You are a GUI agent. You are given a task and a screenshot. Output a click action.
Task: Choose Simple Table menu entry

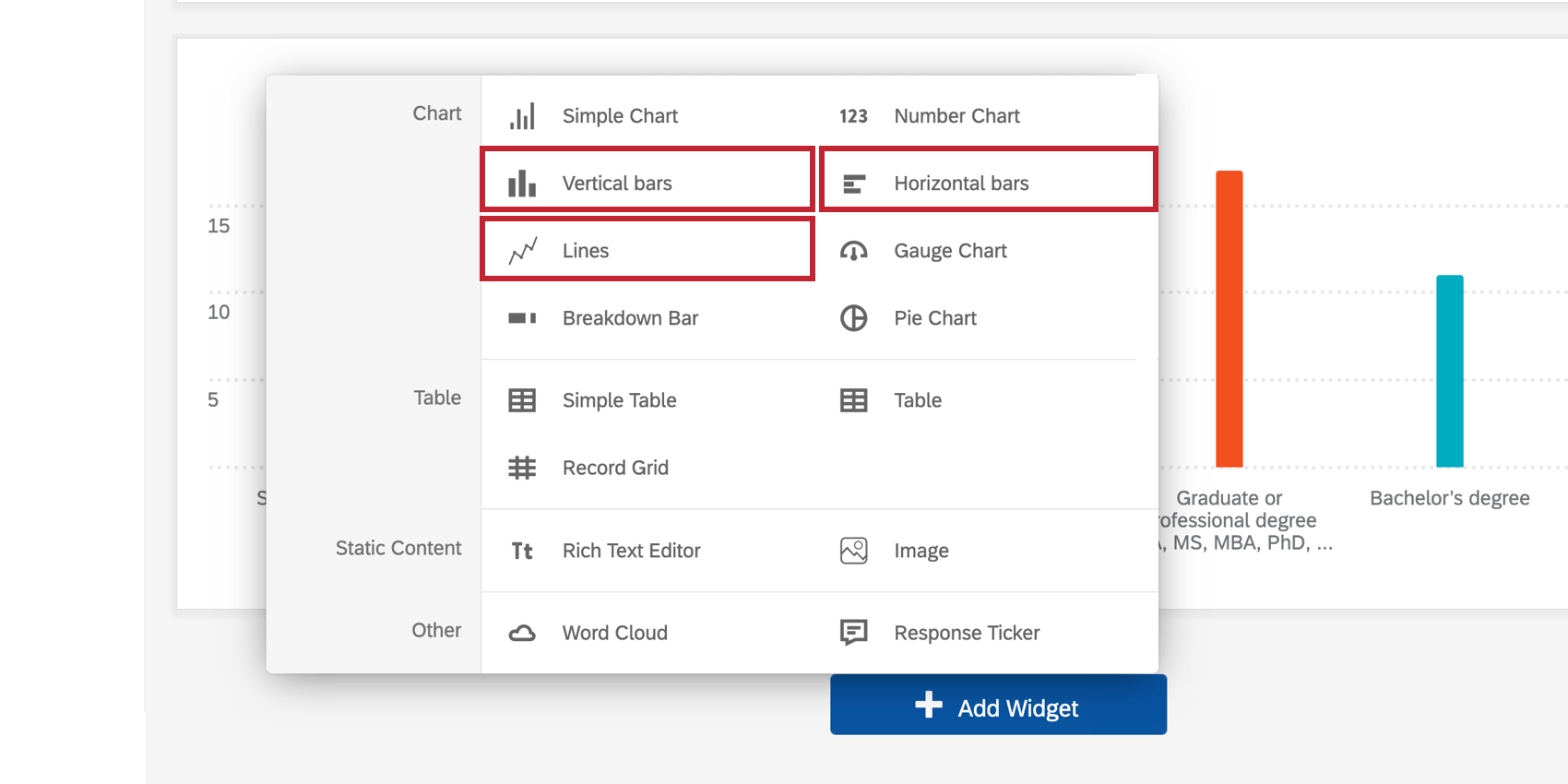(619, 400)
